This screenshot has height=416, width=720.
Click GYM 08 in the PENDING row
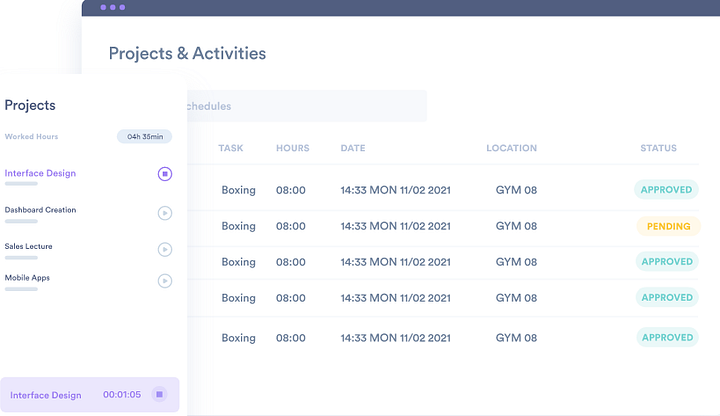point(516,226)
